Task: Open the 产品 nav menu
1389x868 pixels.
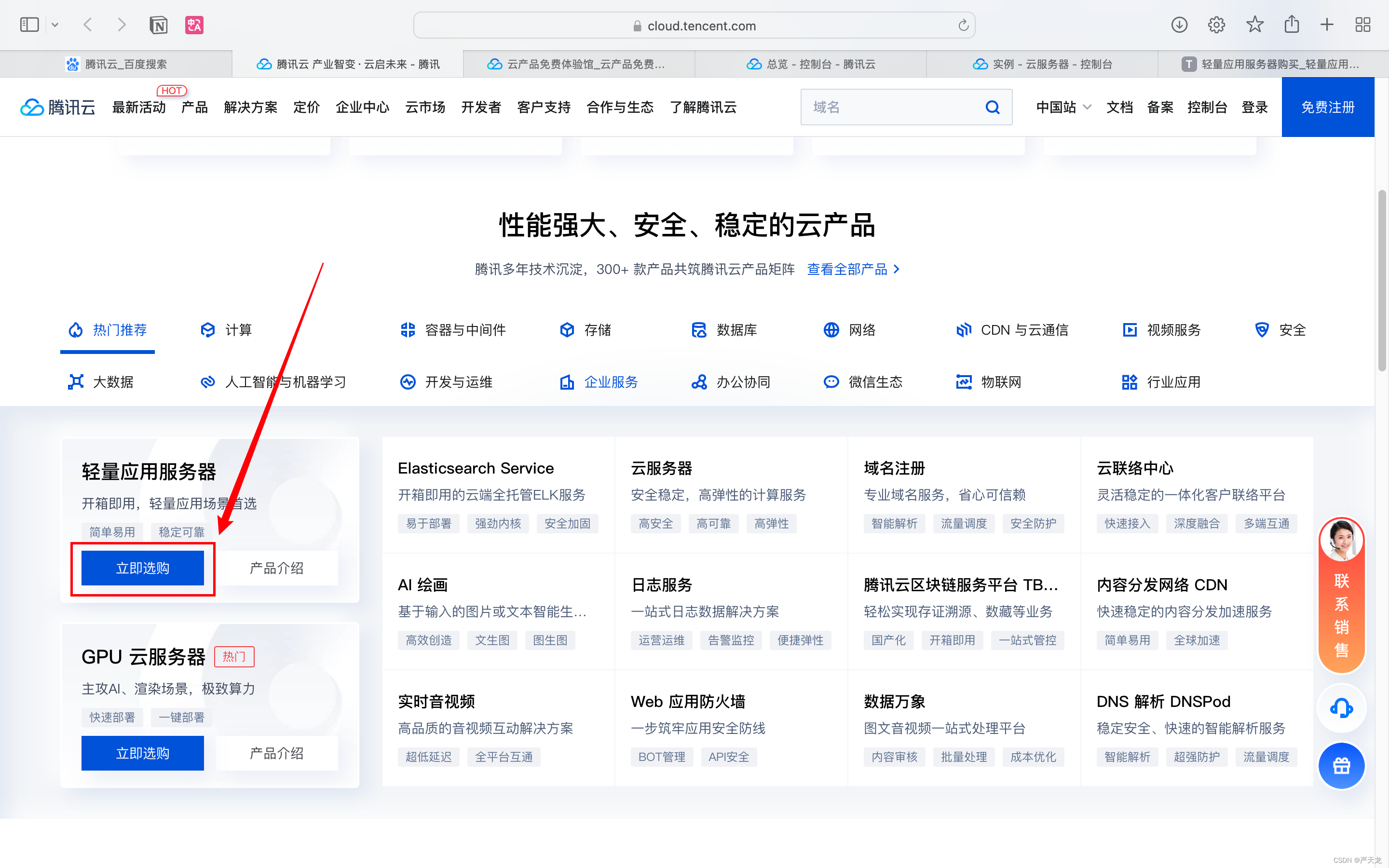Action: click(194, 108)
